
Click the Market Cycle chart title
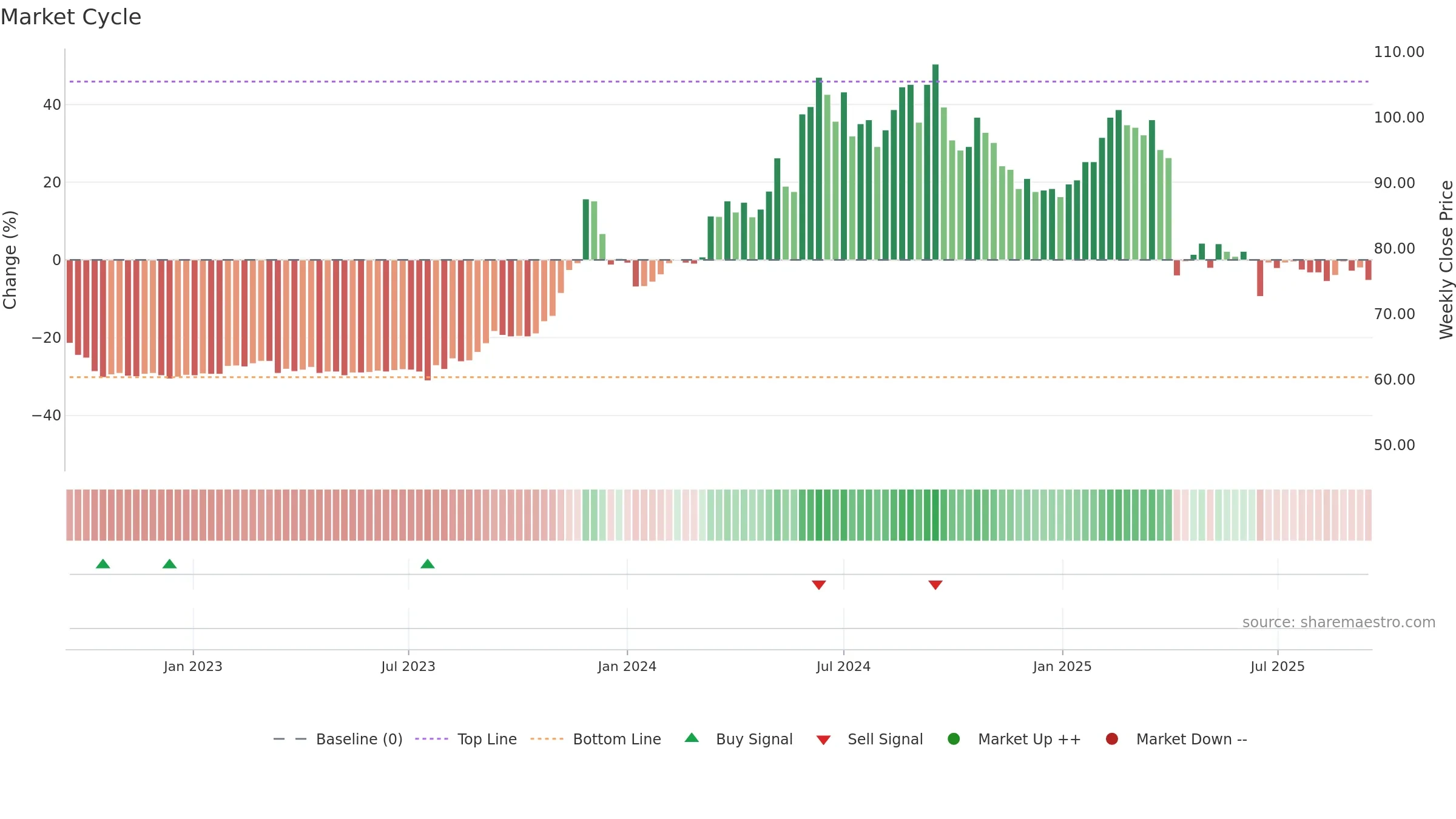tap(71, 17)
